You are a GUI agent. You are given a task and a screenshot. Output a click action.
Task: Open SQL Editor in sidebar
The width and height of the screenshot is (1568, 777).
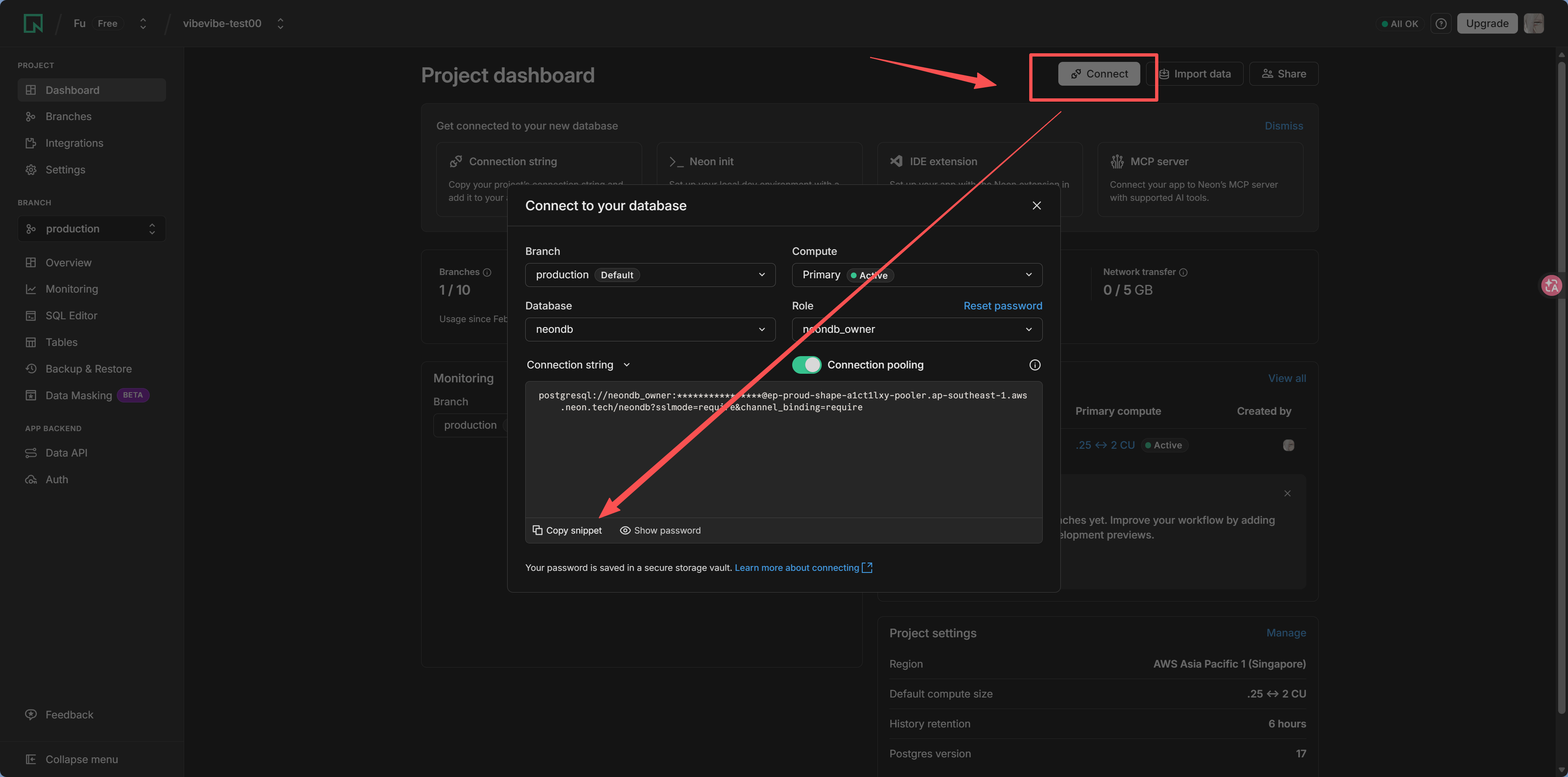point(71,315)
